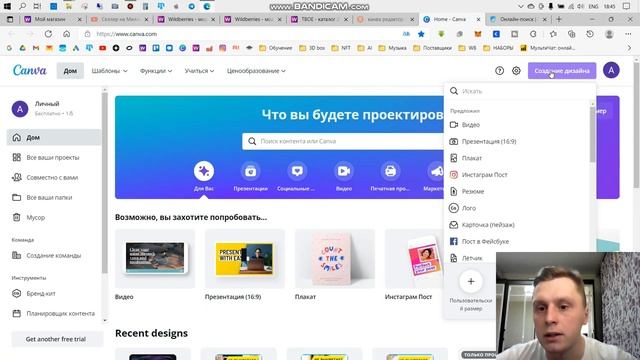The image size is (640, 360).
Task: Select the Для Вас sparkle category icon
Action: click(204, 171)
